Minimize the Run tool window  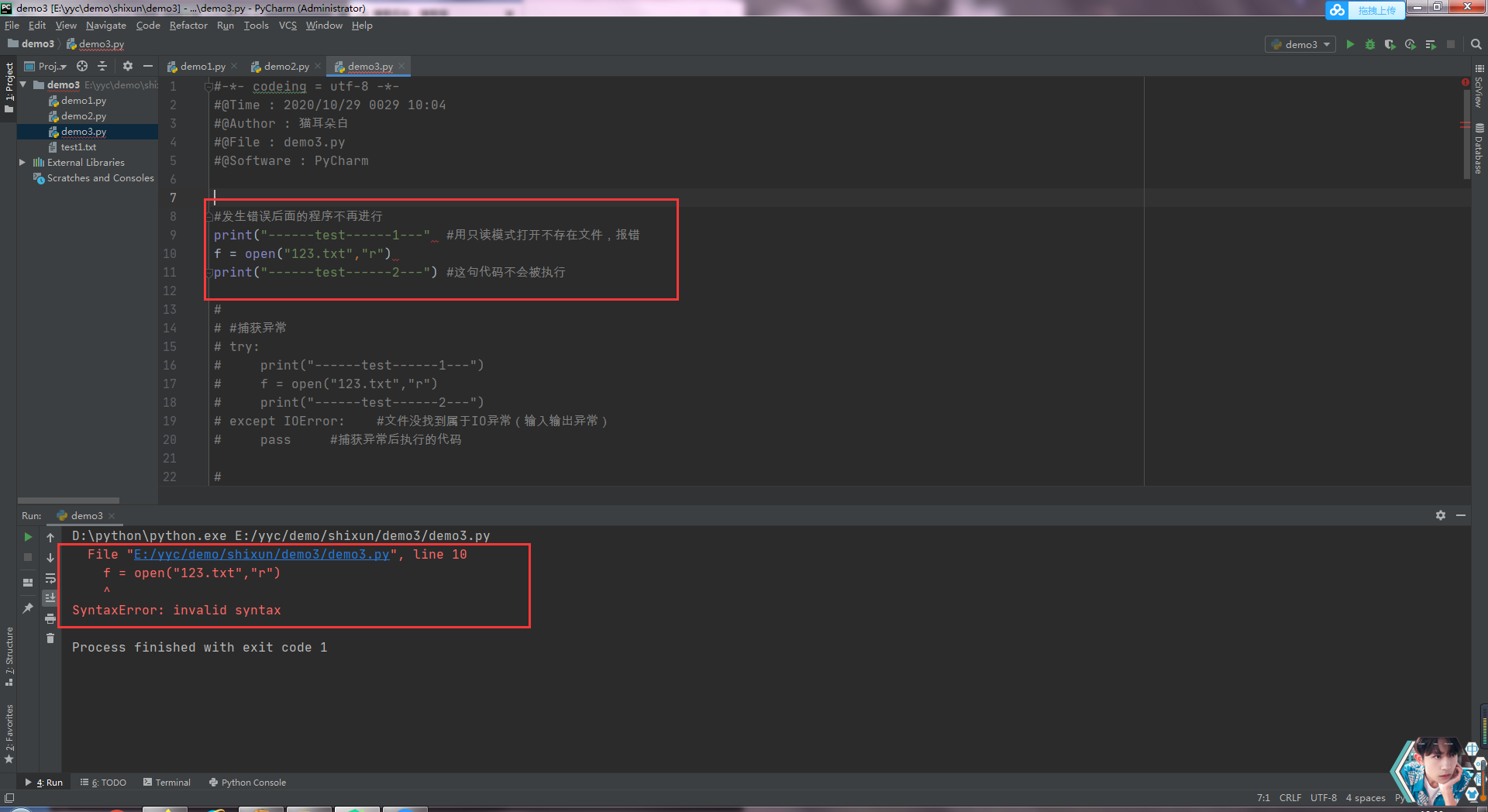coord(1461,515)
